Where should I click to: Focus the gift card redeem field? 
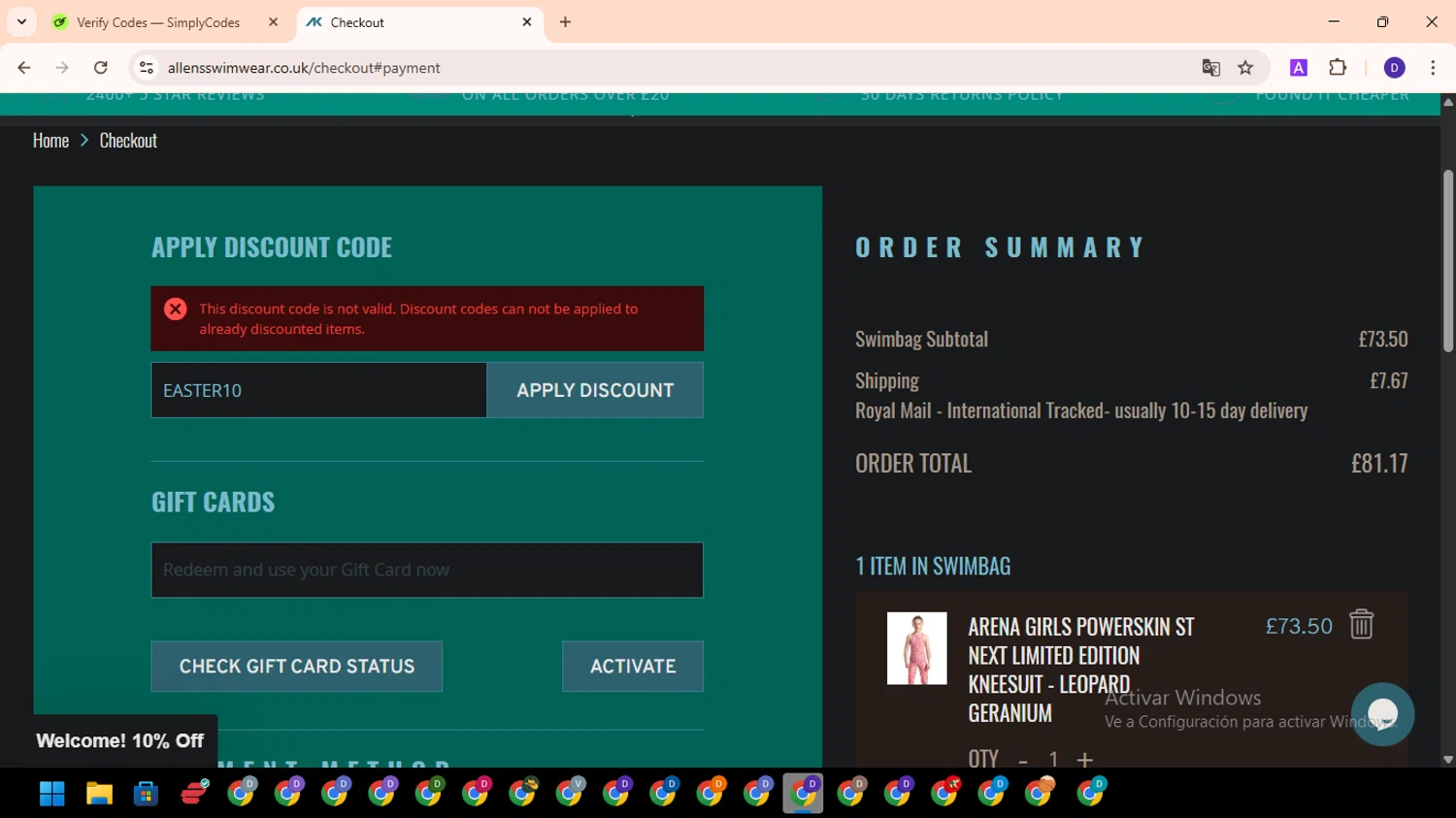(427, 570)
